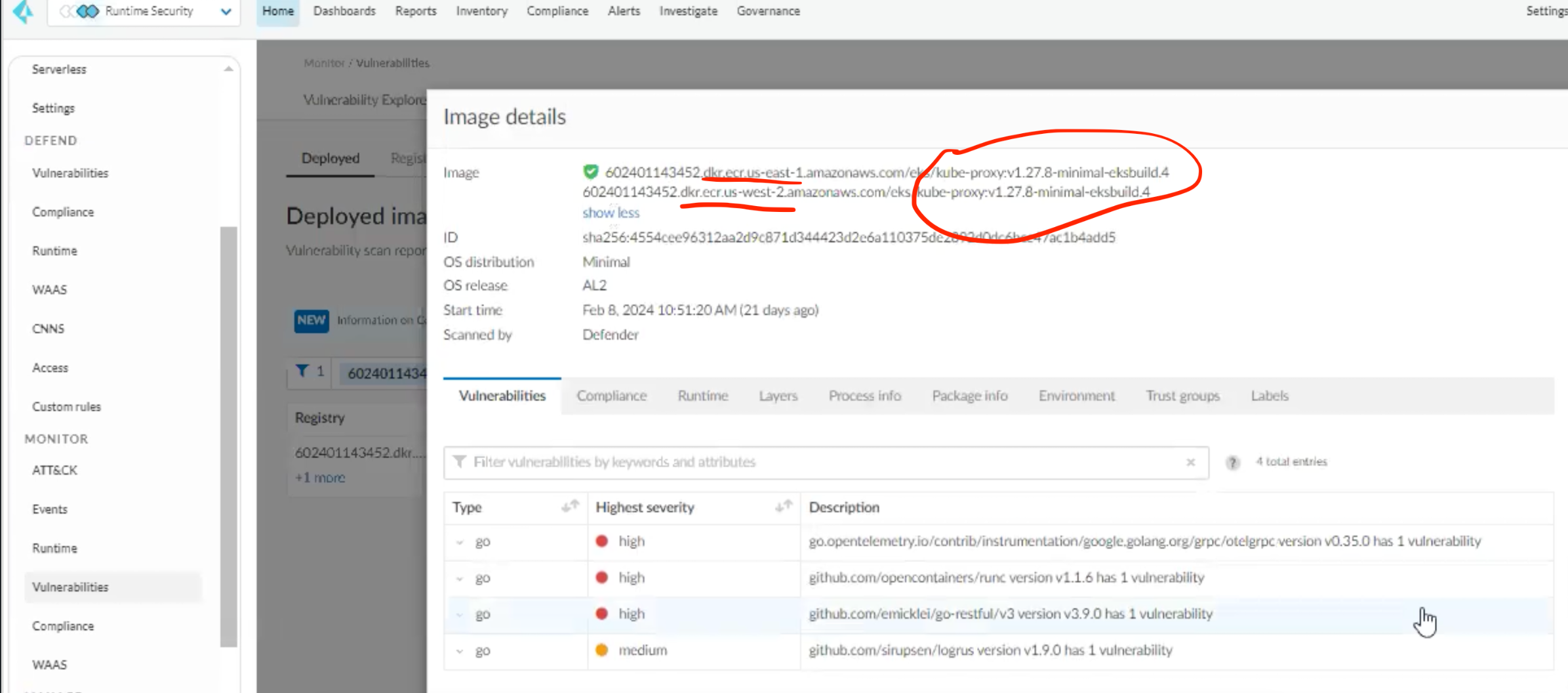This screenshot has height=693, width=1568.
Task: Expand the logrus medium vulnerability row
Action: tap(460, 651)
